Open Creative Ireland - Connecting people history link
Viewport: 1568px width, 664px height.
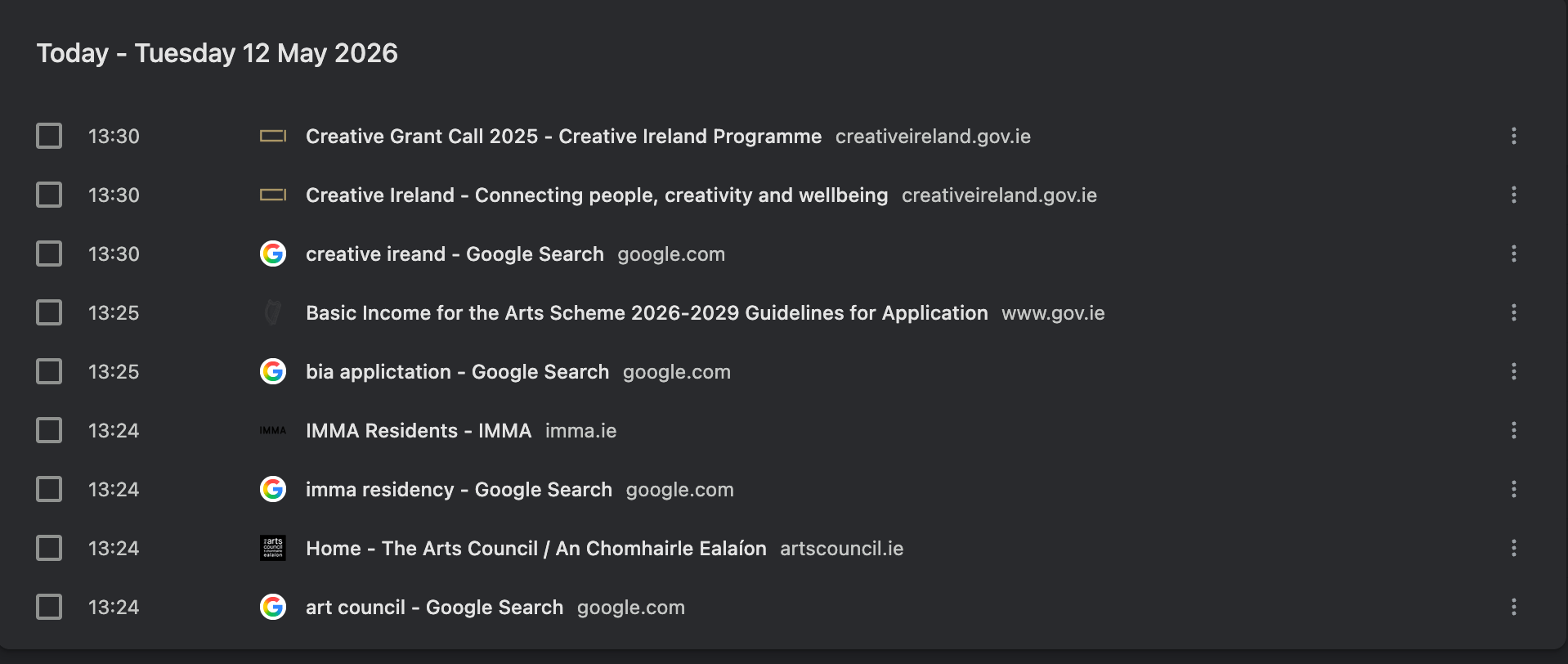pyautogui.click(x=597, y=195)
